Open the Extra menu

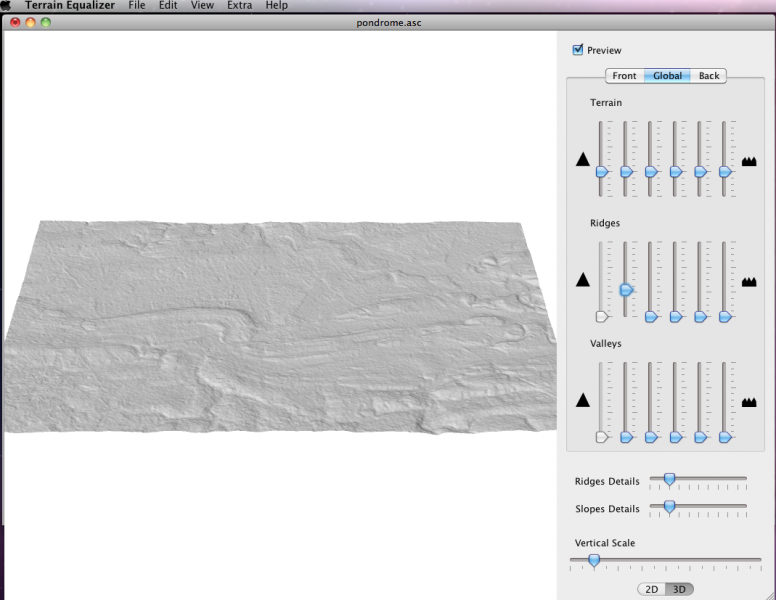click(x=239, y=6)
